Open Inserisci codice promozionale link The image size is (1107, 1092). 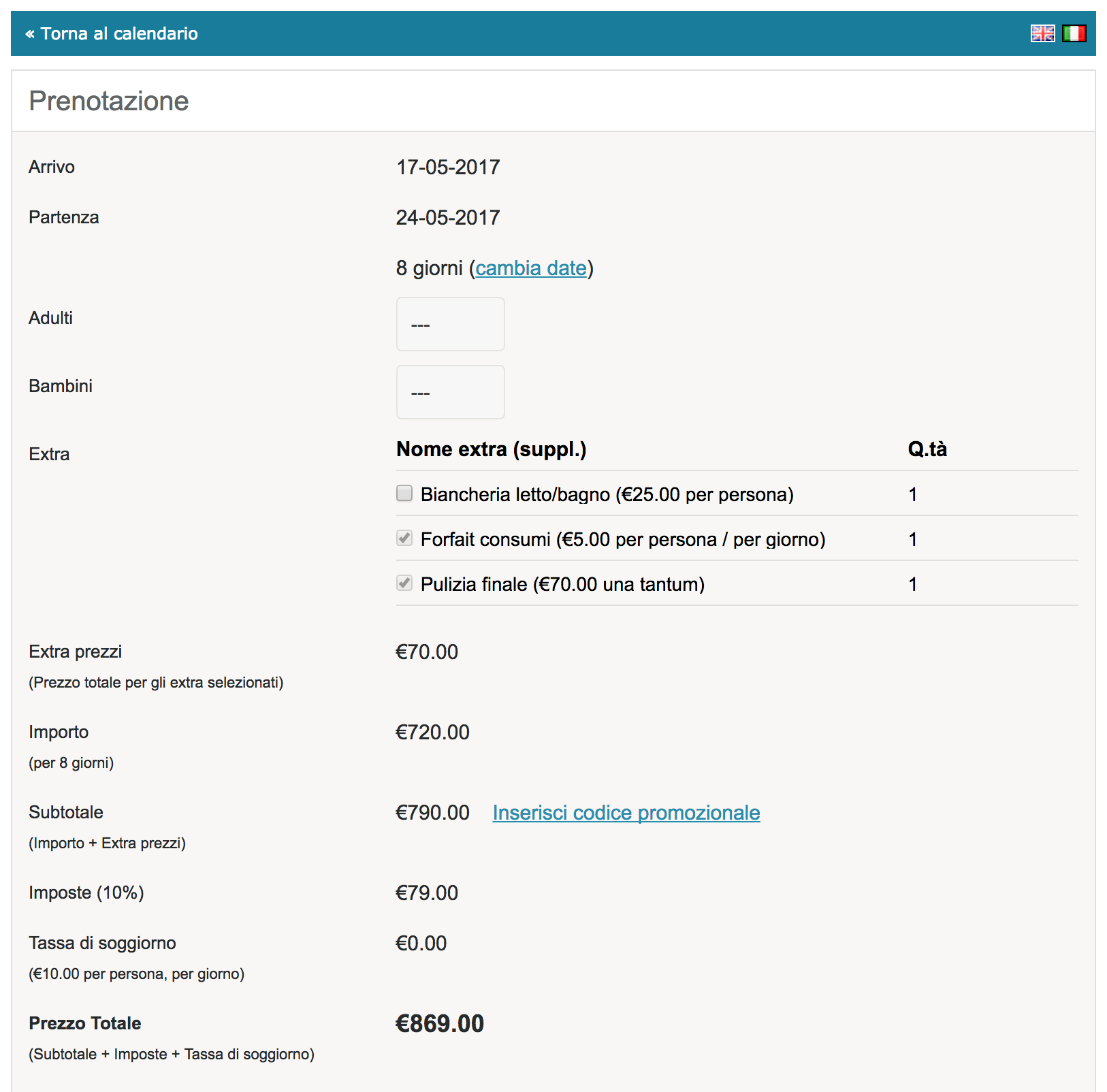click(x=626, y=812)
